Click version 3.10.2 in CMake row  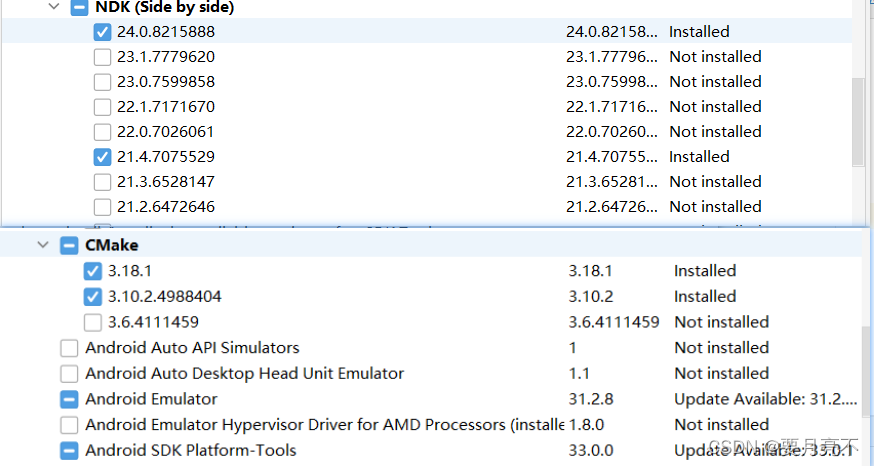591,297
